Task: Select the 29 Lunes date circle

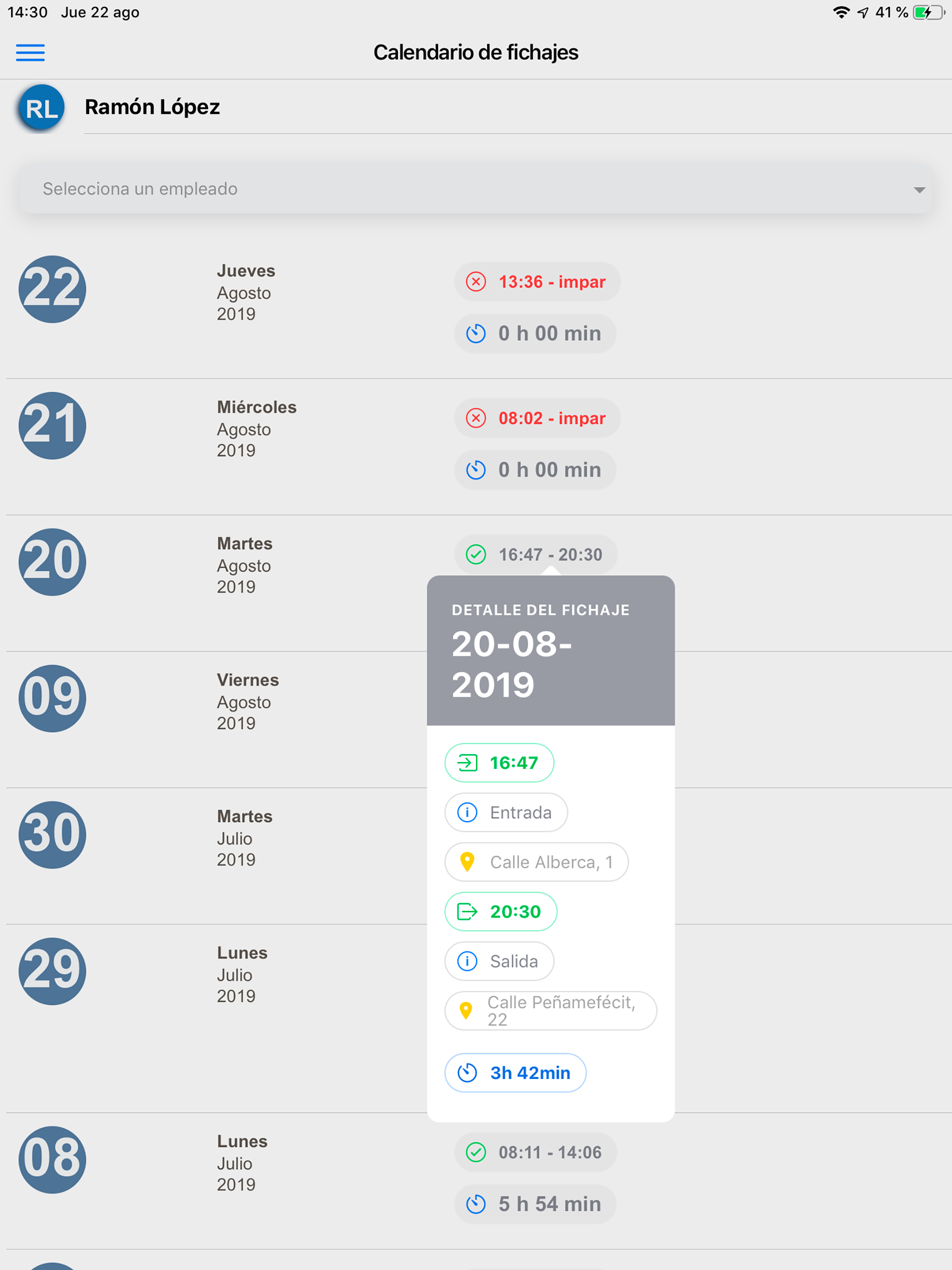Action: (52, 971)
